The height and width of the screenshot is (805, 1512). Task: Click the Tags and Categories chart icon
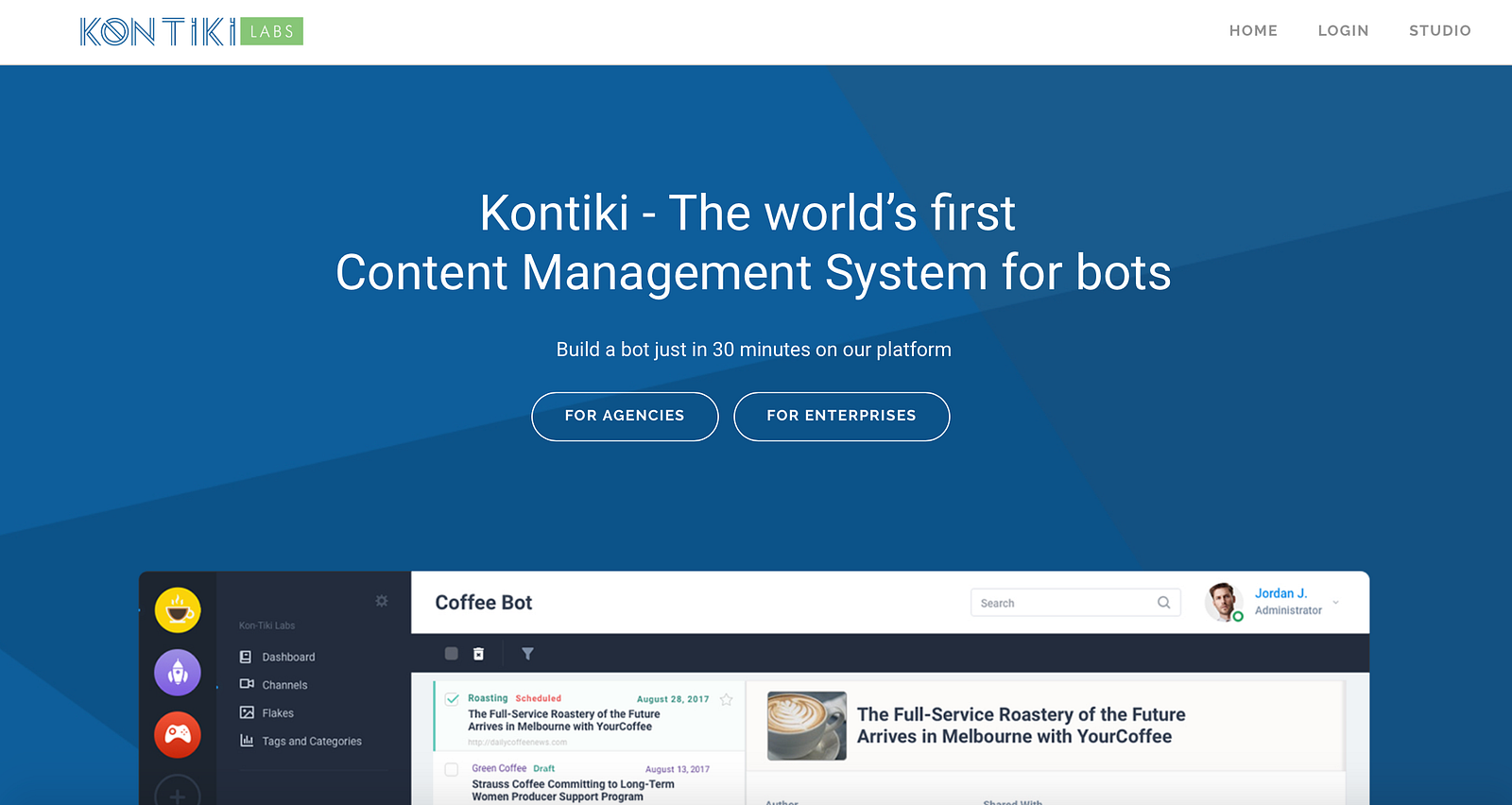(247, 741)
